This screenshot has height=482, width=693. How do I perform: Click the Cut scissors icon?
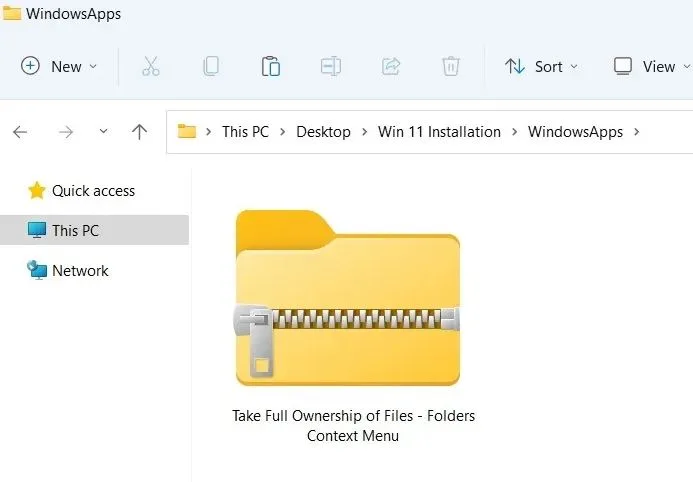[x=151, y=67]
